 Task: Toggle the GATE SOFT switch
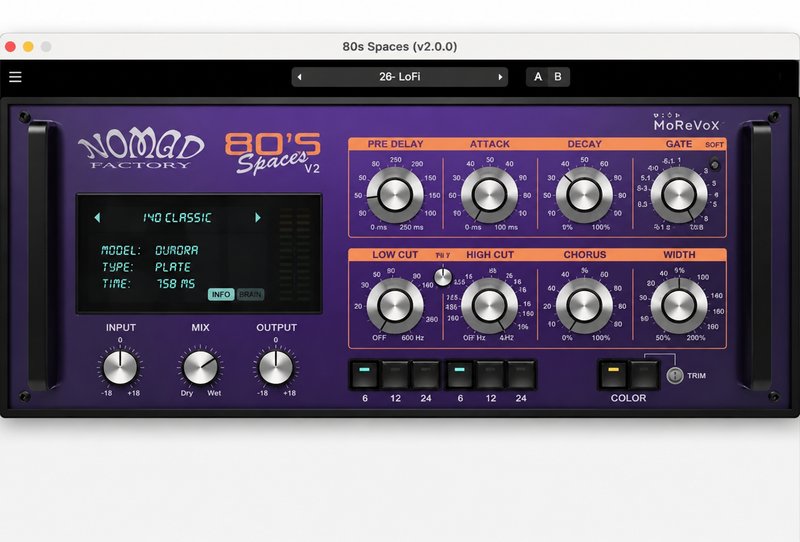[x=715, y=164]
